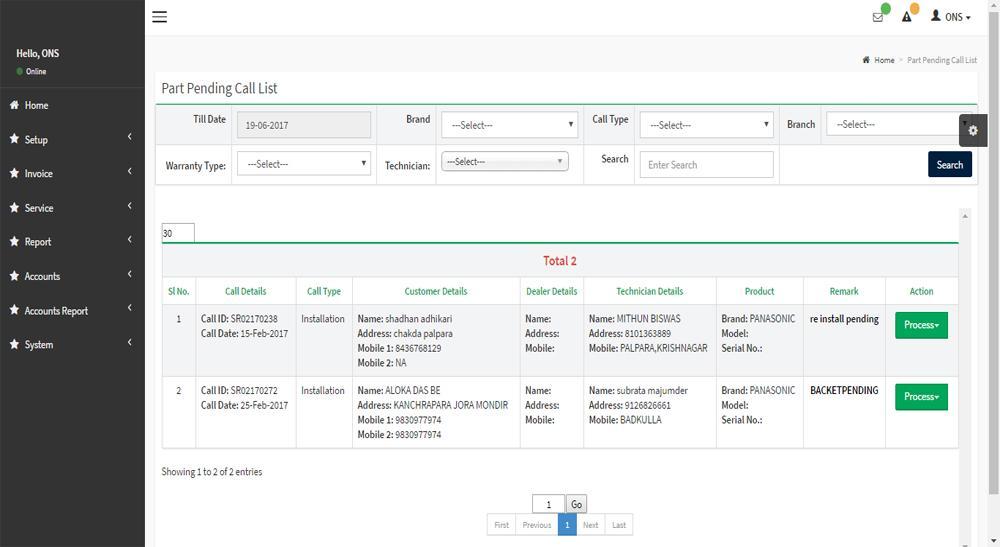Screen dimensions: 1000x547
Task: Sort by Technician Details column header
Action: pos(649,291)
